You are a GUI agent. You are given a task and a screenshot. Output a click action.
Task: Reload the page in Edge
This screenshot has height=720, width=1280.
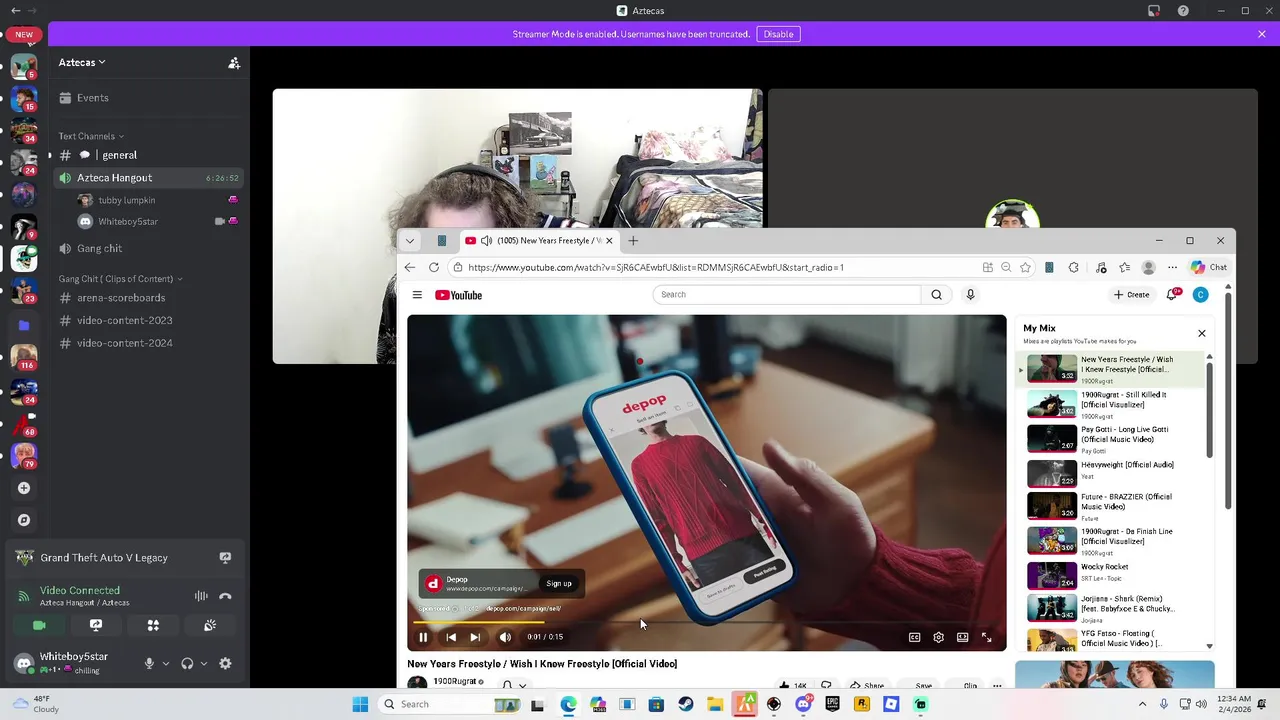coord(434,267)
